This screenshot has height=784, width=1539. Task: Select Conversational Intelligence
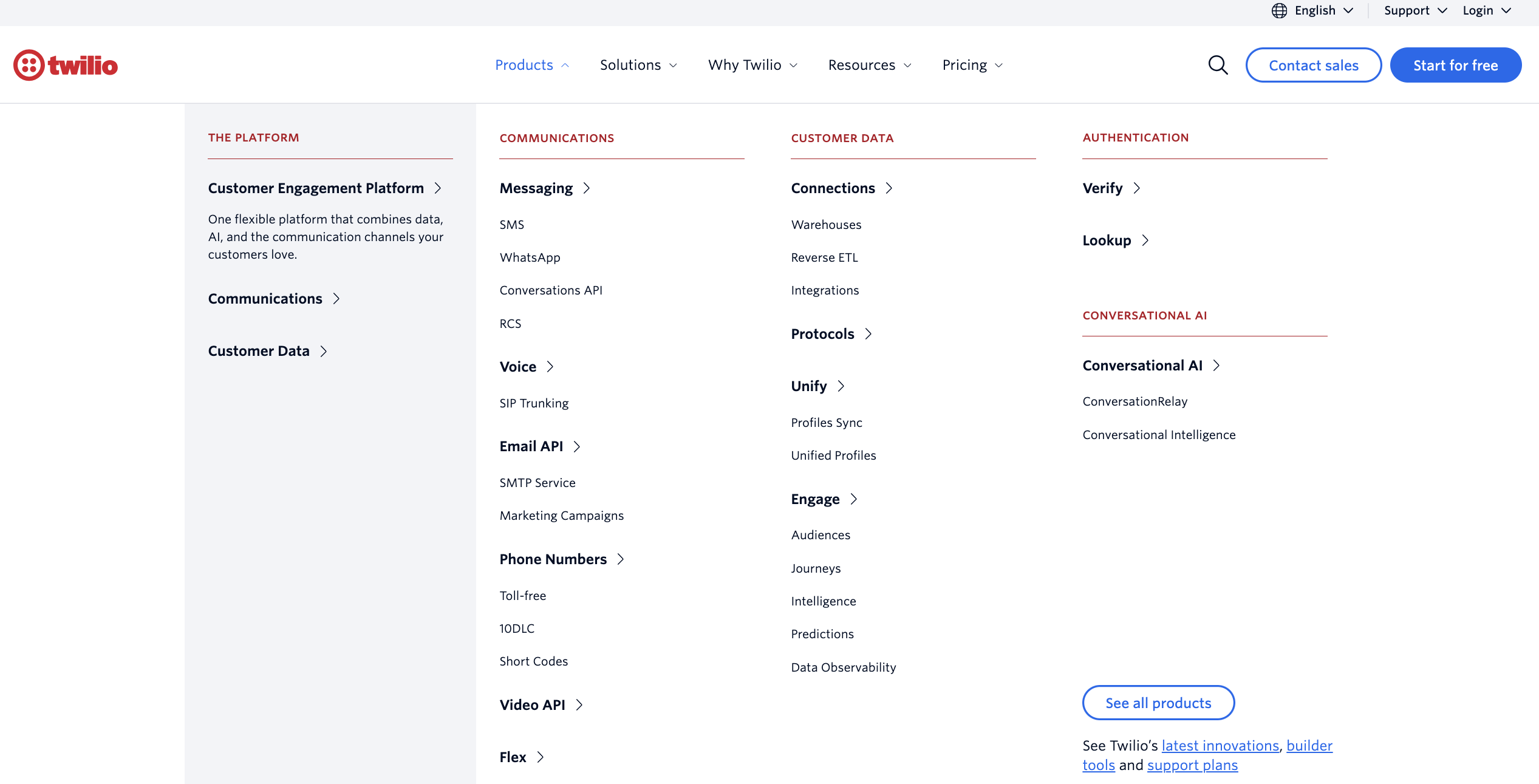[1159, 434]
